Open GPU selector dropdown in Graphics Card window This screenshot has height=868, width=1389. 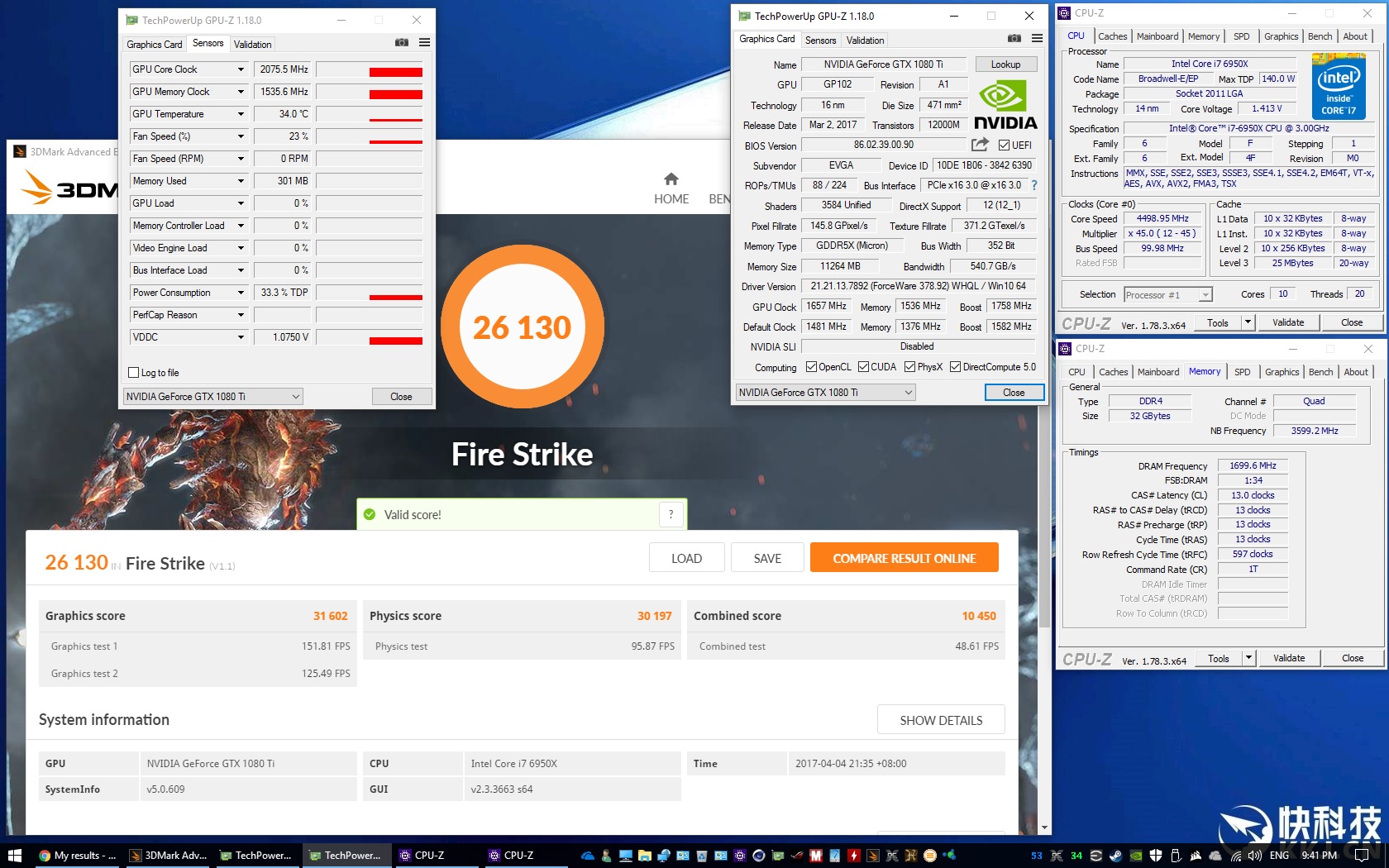[826, 393]
